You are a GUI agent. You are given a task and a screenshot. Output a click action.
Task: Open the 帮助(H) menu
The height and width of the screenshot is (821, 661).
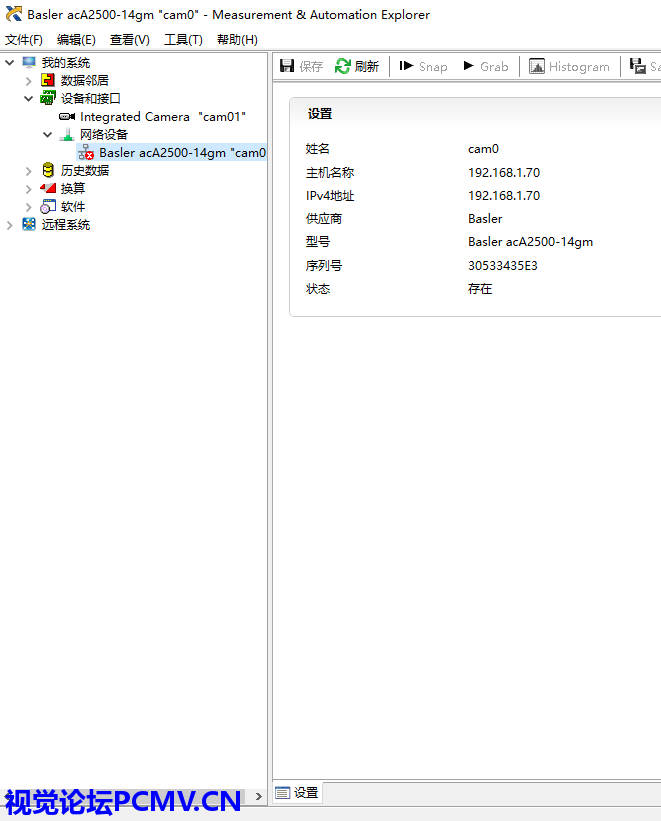coord(237,40)
